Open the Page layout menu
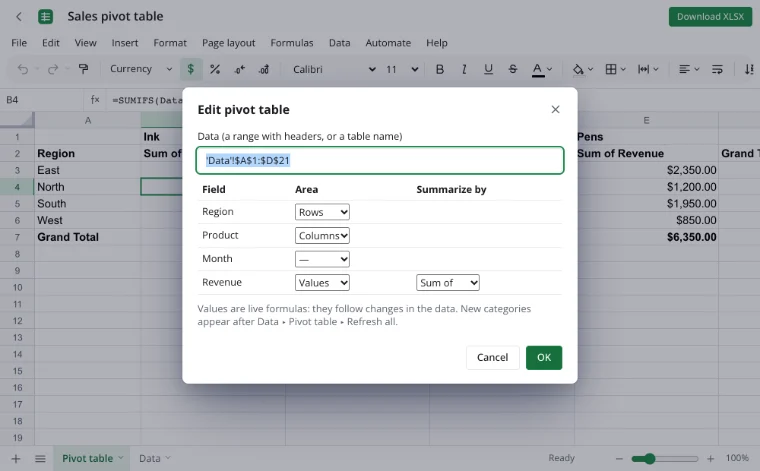 click(x=228, y=43)
